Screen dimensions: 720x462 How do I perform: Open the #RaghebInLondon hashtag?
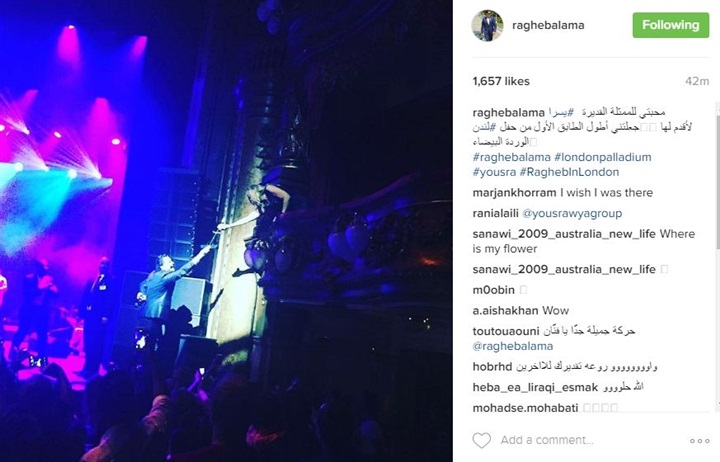569,172
